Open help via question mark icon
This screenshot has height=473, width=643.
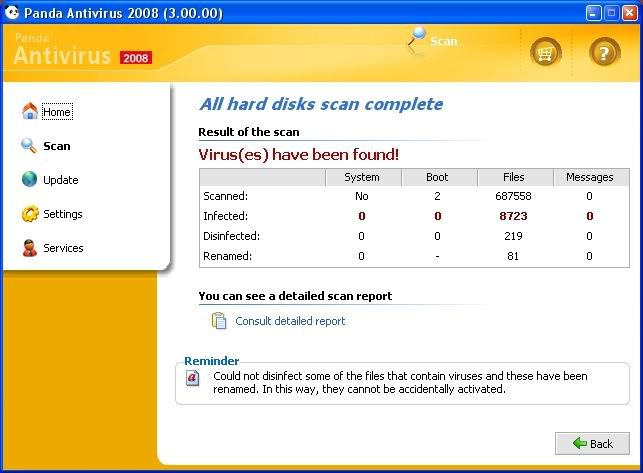point(604,53)
